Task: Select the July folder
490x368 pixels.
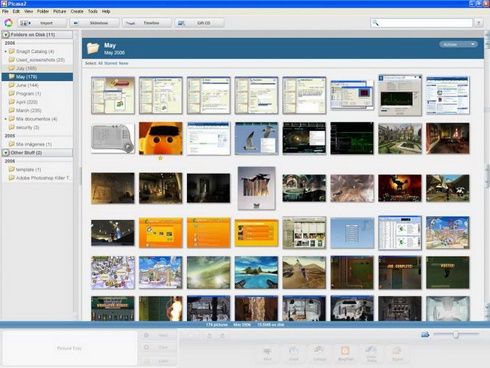Action: [37, 68]
